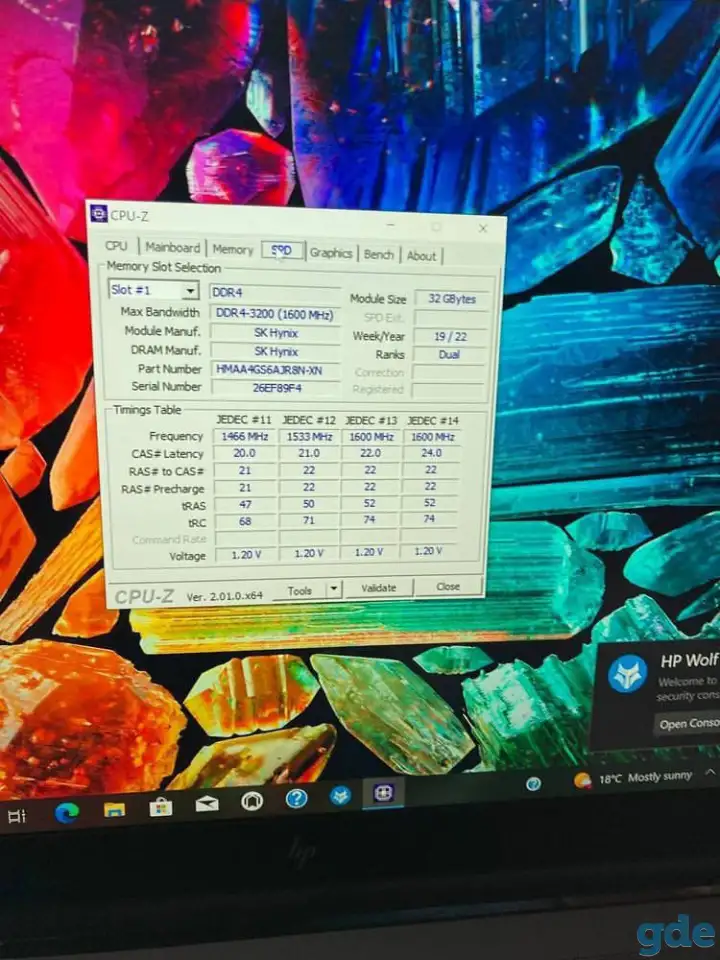The width and height of the screenshot is (720, 960).
Task: Open HP Wolf Security taskbar icon
Action: (x=341, y=795)
